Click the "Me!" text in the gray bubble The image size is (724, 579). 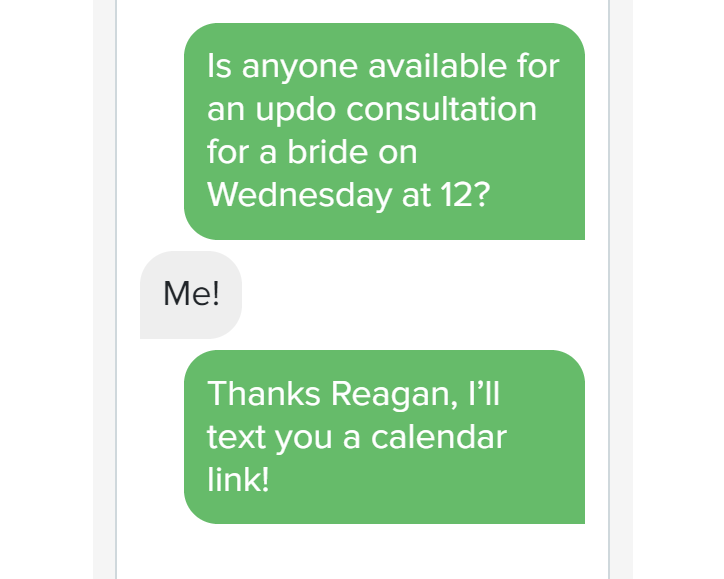(x=191, y=293)
